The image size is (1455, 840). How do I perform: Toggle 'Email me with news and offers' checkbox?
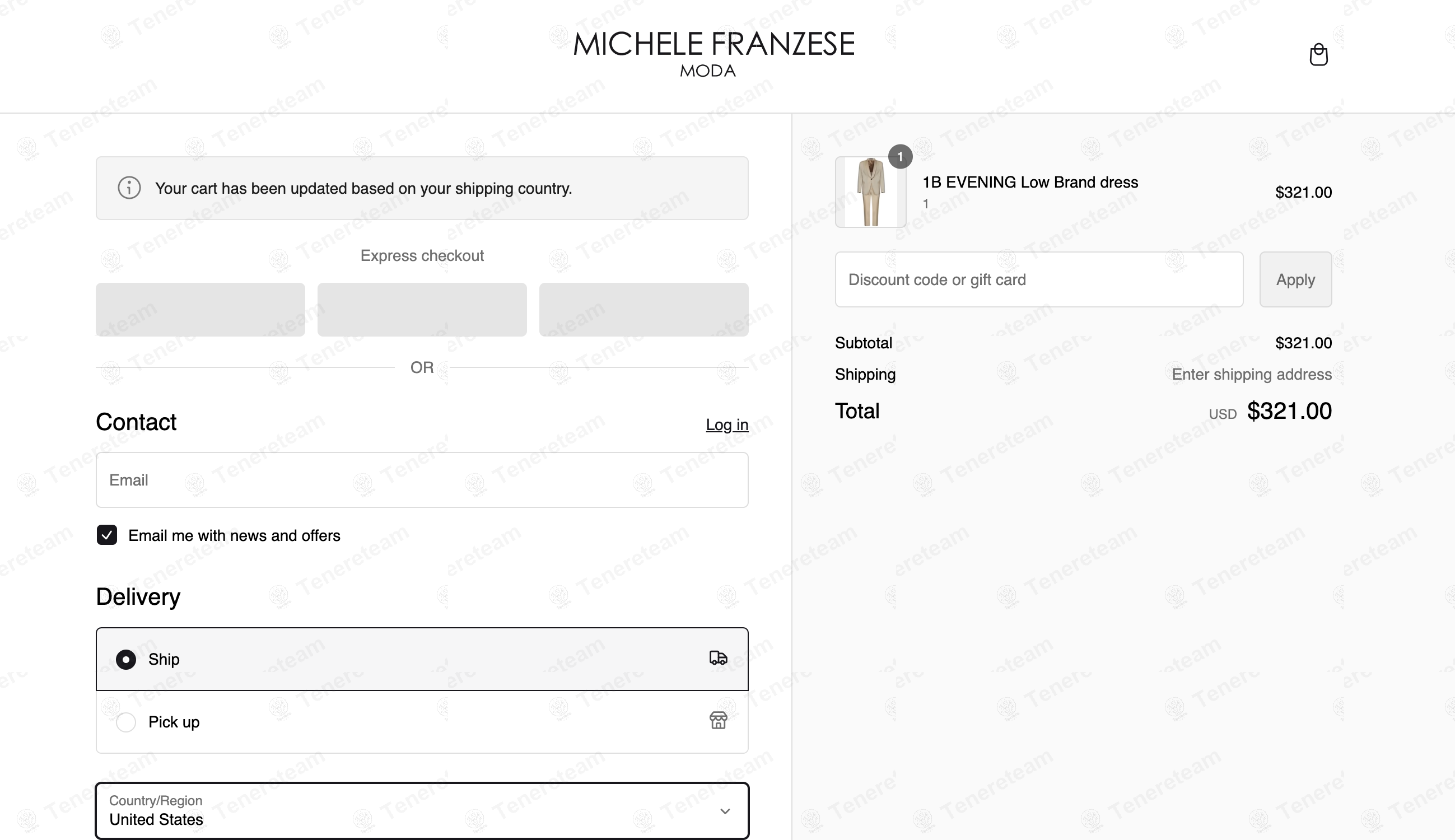(107, 535)
